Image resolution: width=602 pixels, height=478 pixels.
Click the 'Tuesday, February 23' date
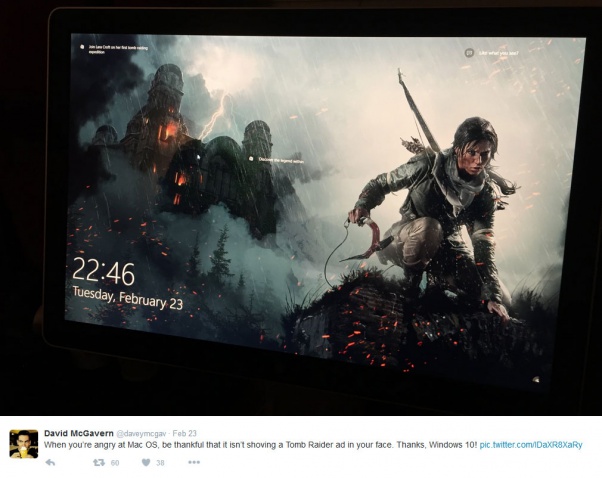(x=127, y=298)
